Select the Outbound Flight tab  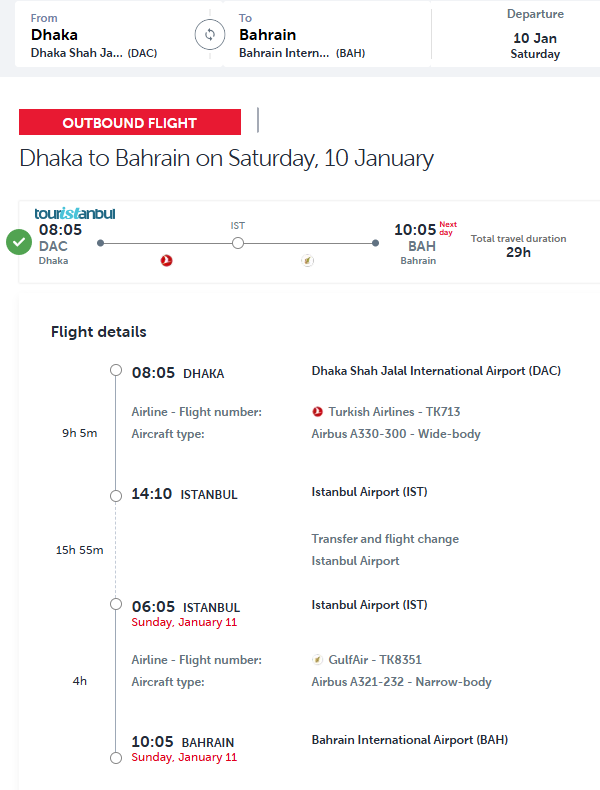pyautogui.click(x=130, y=123)
